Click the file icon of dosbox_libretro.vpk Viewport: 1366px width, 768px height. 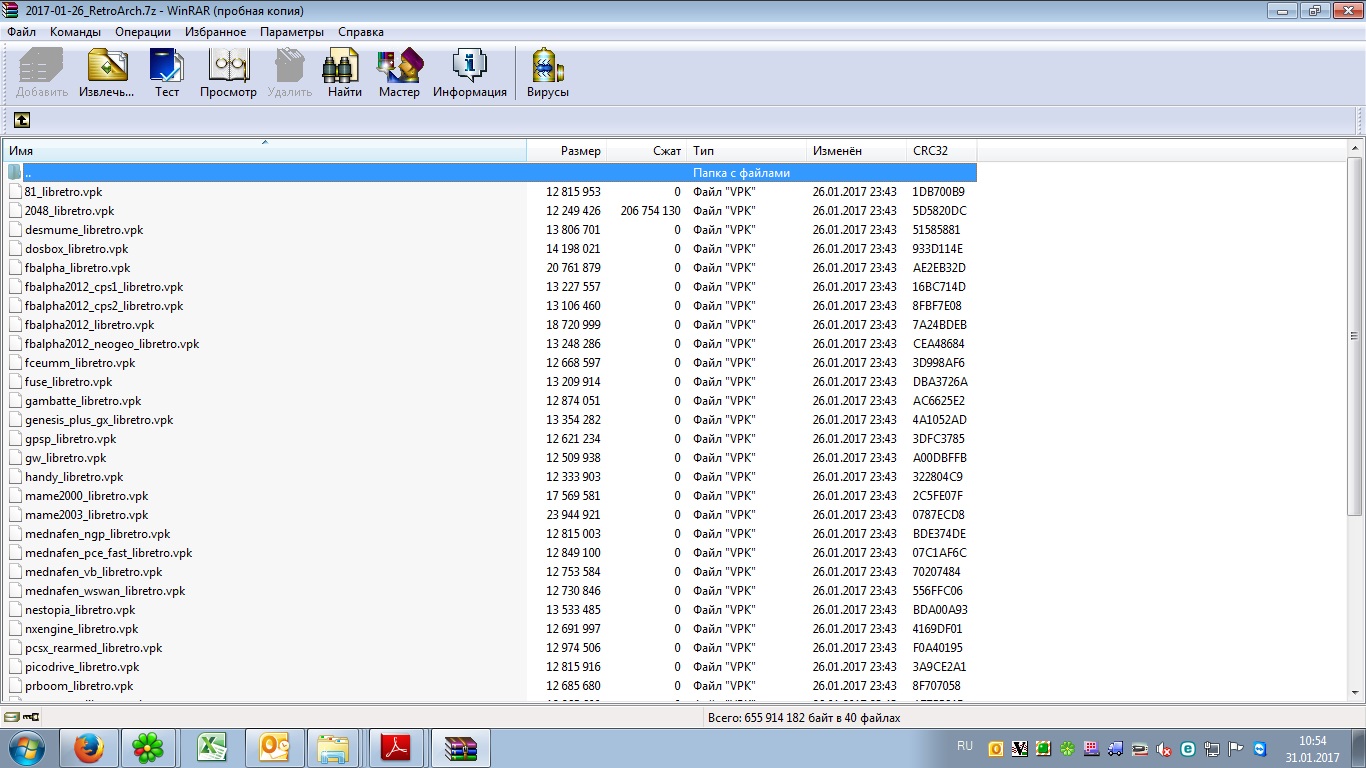point(15,249)
